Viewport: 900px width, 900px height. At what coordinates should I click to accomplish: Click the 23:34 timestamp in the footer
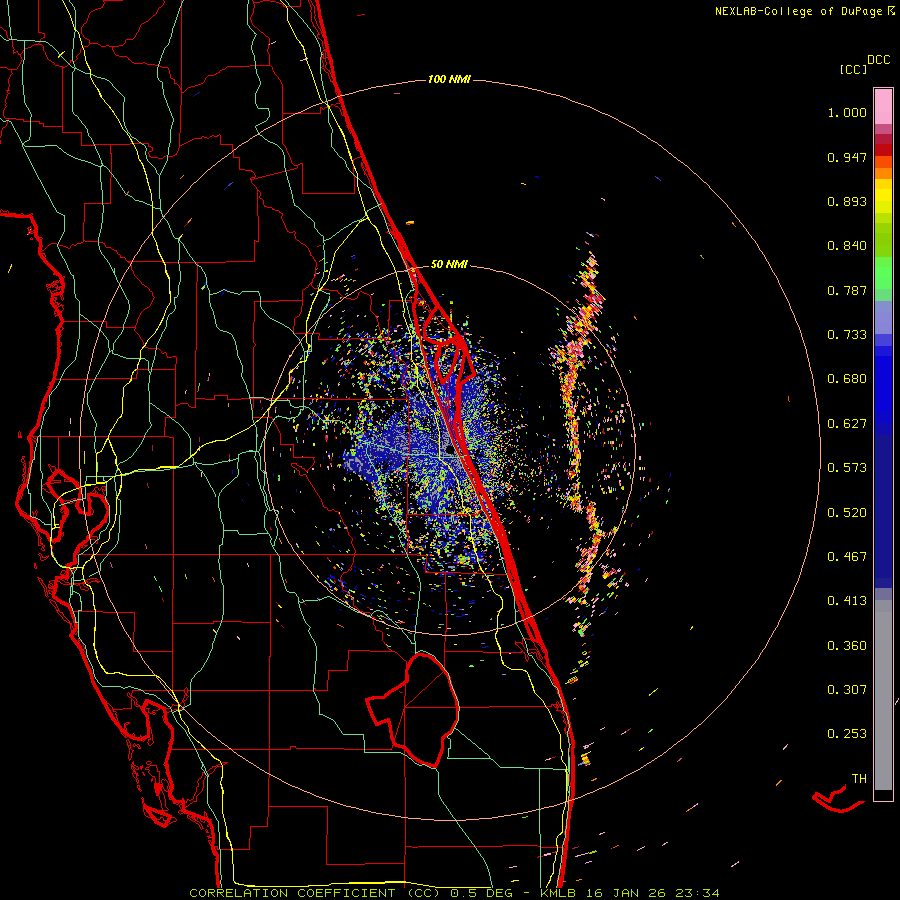pos(697,893)
